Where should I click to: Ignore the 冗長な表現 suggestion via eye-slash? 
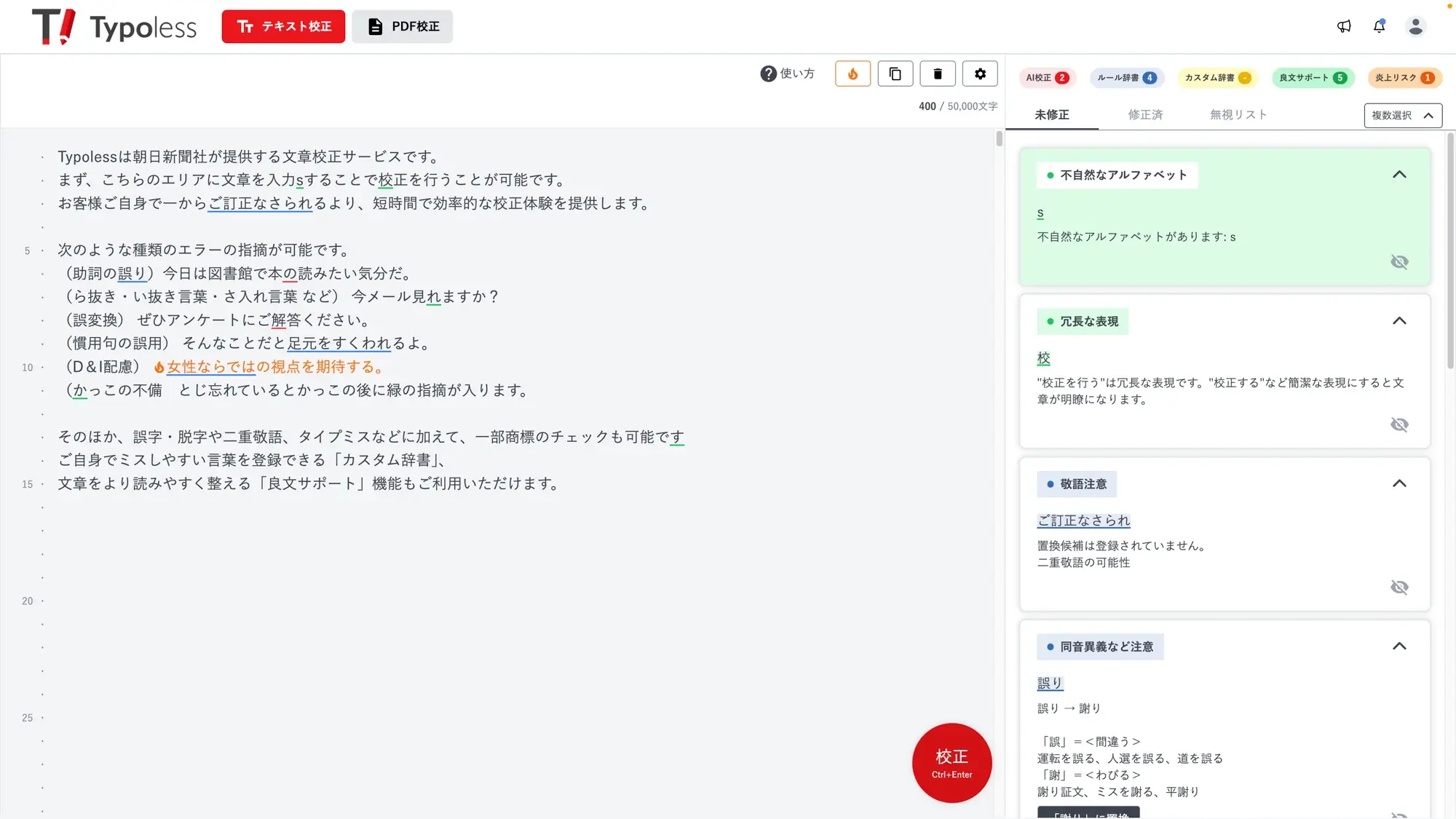1398,424
